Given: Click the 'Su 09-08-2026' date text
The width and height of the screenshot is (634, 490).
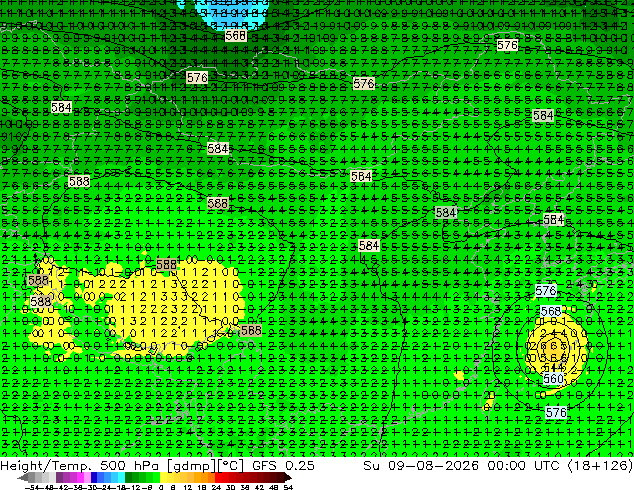Looking at the screenshot, I should pyautogui.click(x=421, y=465).
